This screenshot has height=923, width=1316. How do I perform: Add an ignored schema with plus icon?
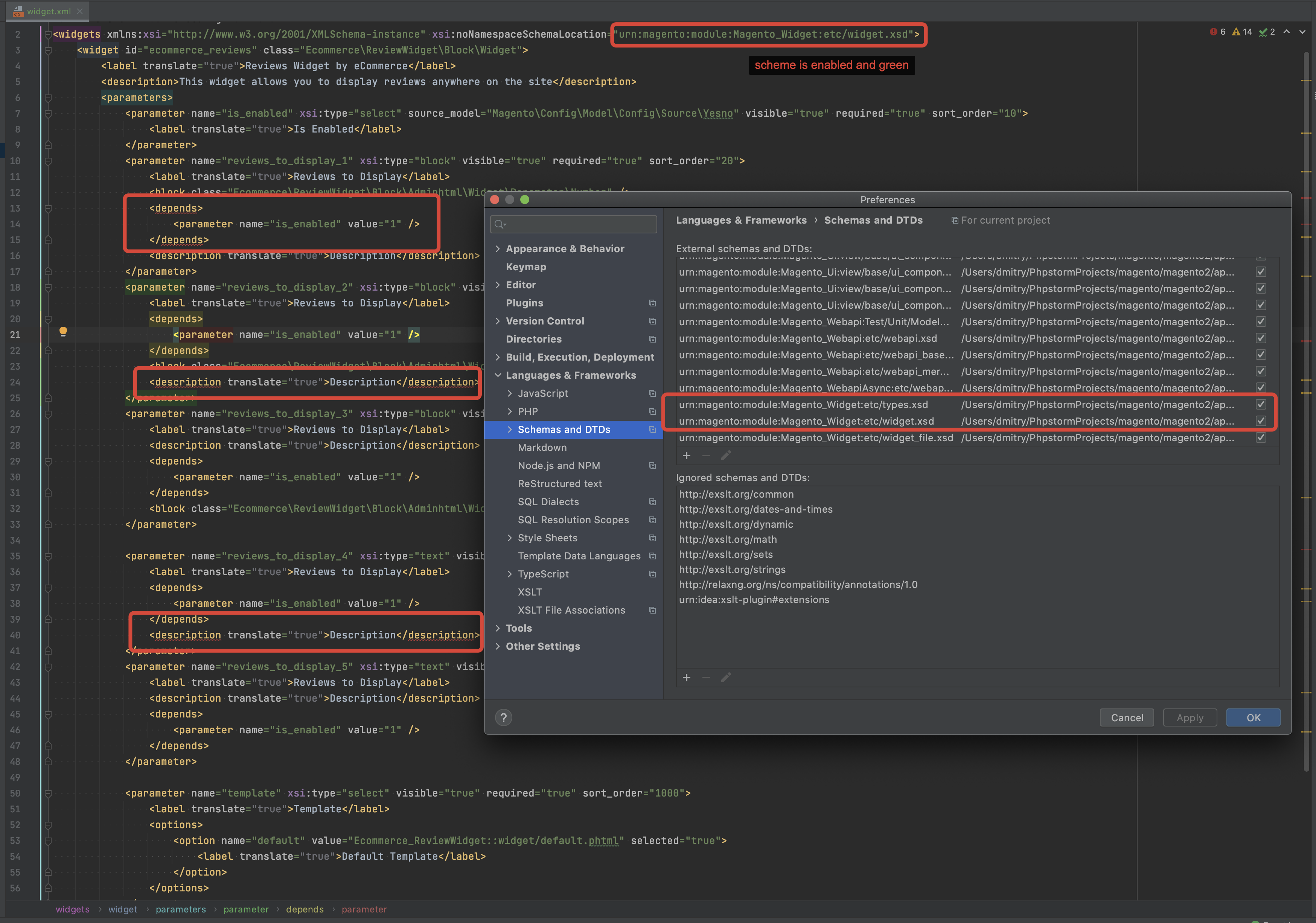pos(686,678)
